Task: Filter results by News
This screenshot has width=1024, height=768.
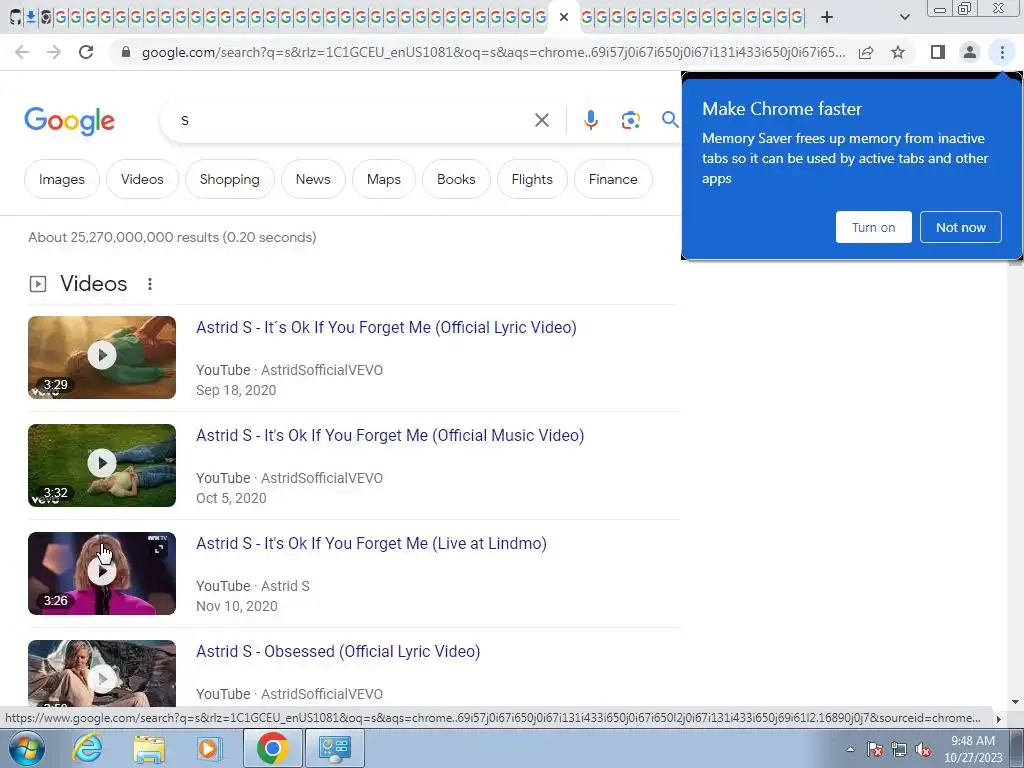Action: tap(313, 179)
